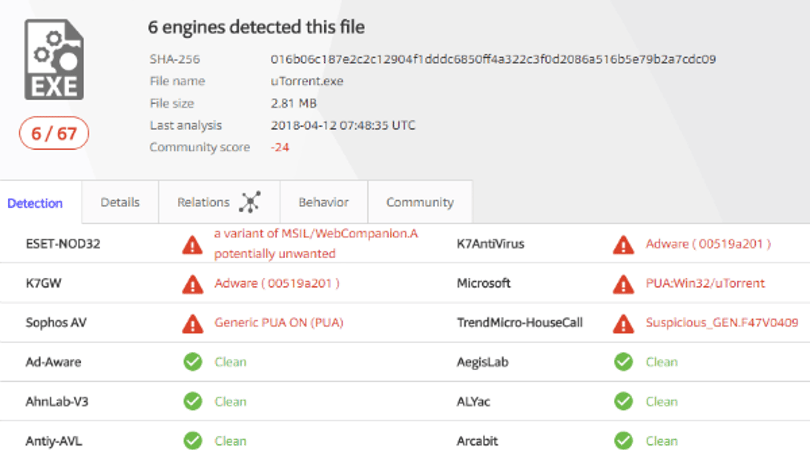Click the SHA-256 hash value

(x=493, y=59)
